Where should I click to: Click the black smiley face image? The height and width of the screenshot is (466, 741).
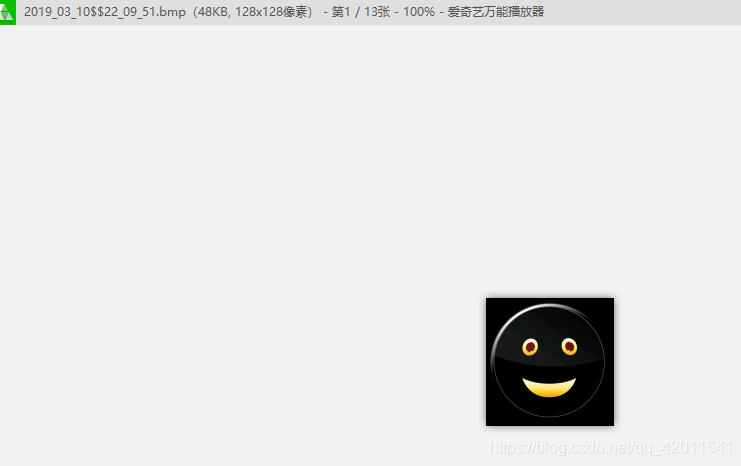[550, 362]
